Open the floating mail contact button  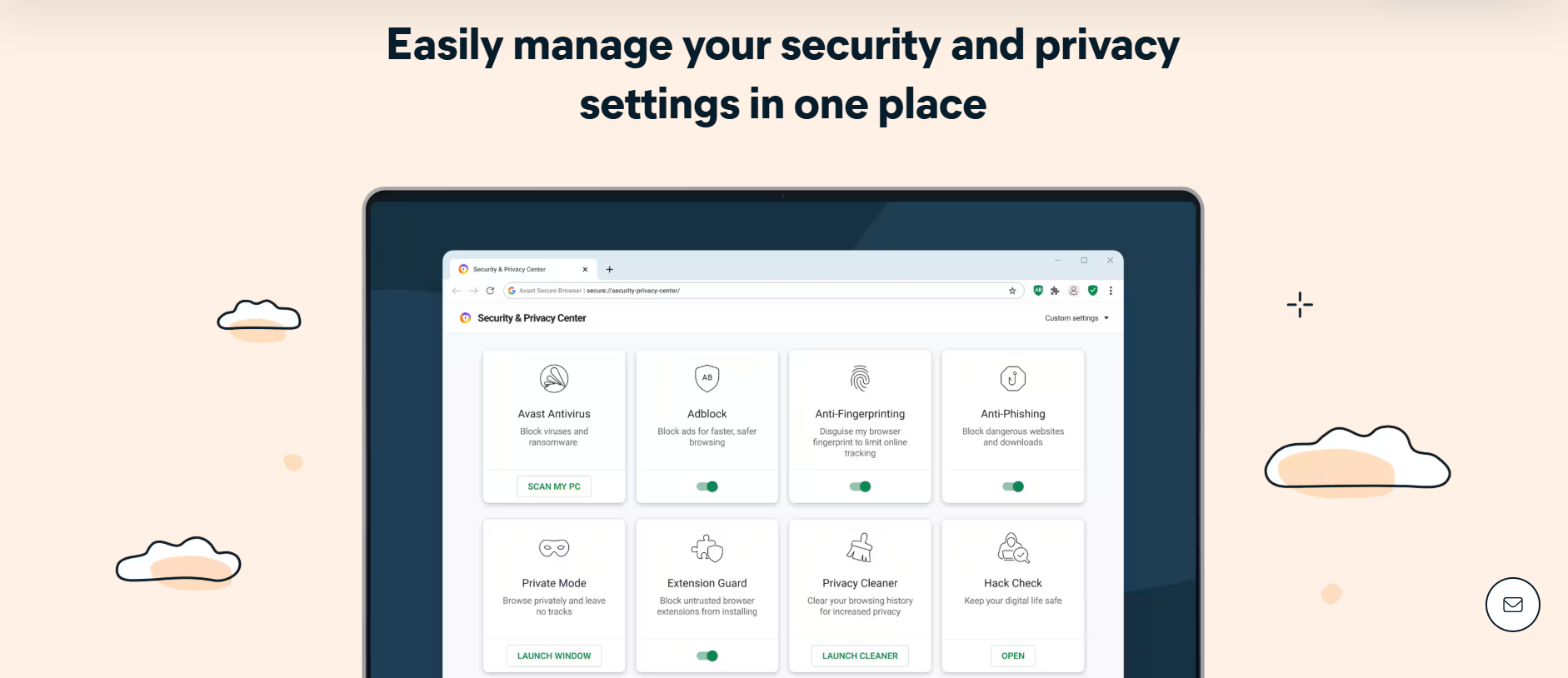[1513, 605]
